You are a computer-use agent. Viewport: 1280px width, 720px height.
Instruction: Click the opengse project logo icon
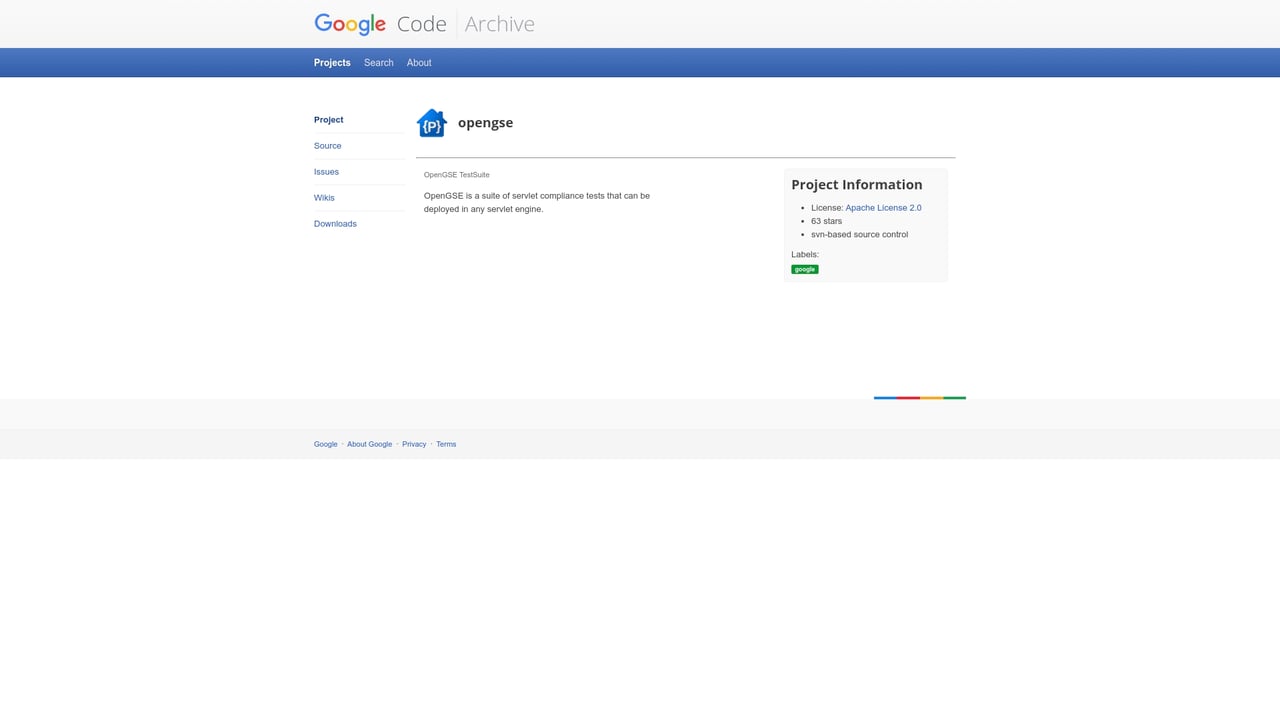pyautogui.click(x=431, y=122)
